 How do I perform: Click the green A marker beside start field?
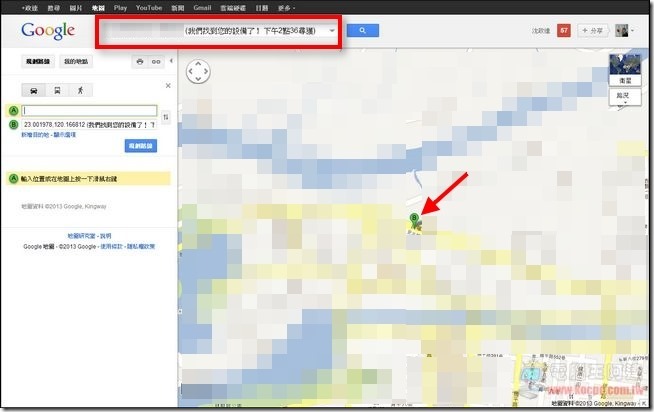coord(14,111)
